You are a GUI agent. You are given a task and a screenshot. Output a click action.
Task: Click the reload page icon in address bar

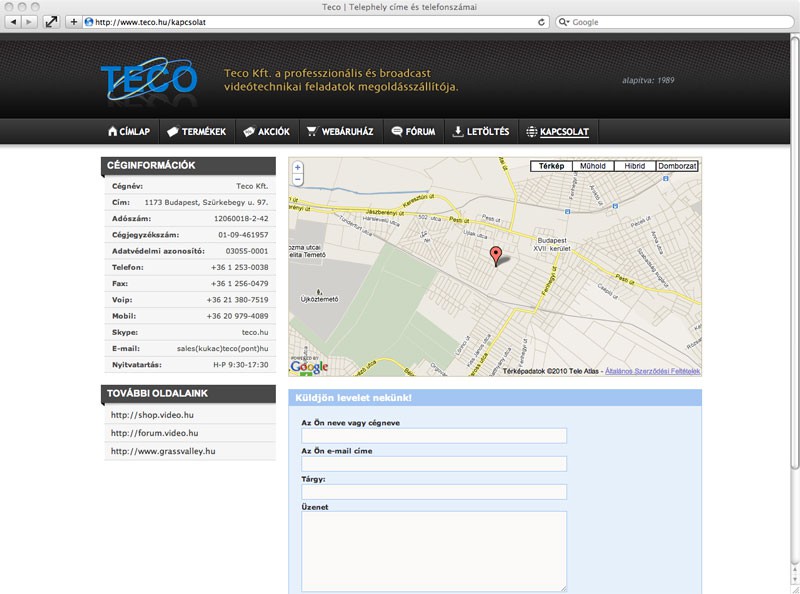(x=542, y=22)
